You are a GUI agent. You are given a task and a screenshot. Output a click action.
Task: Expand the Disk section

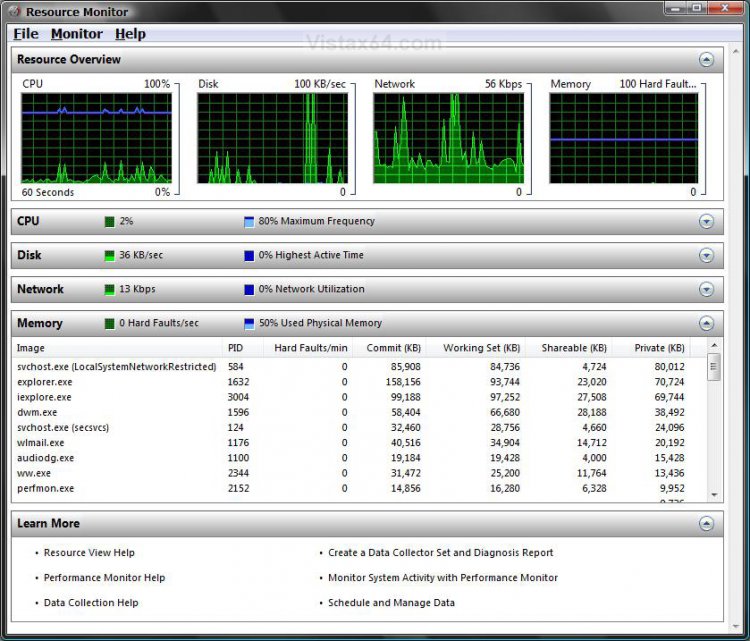click(706, 256)
